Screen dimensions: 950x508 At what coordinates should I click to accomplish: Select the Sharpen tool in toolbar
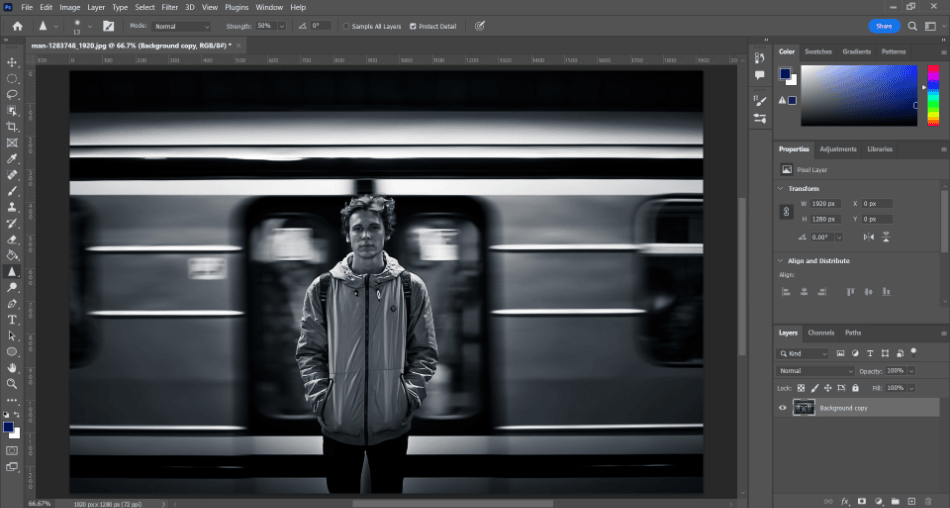tap(12, 272)
